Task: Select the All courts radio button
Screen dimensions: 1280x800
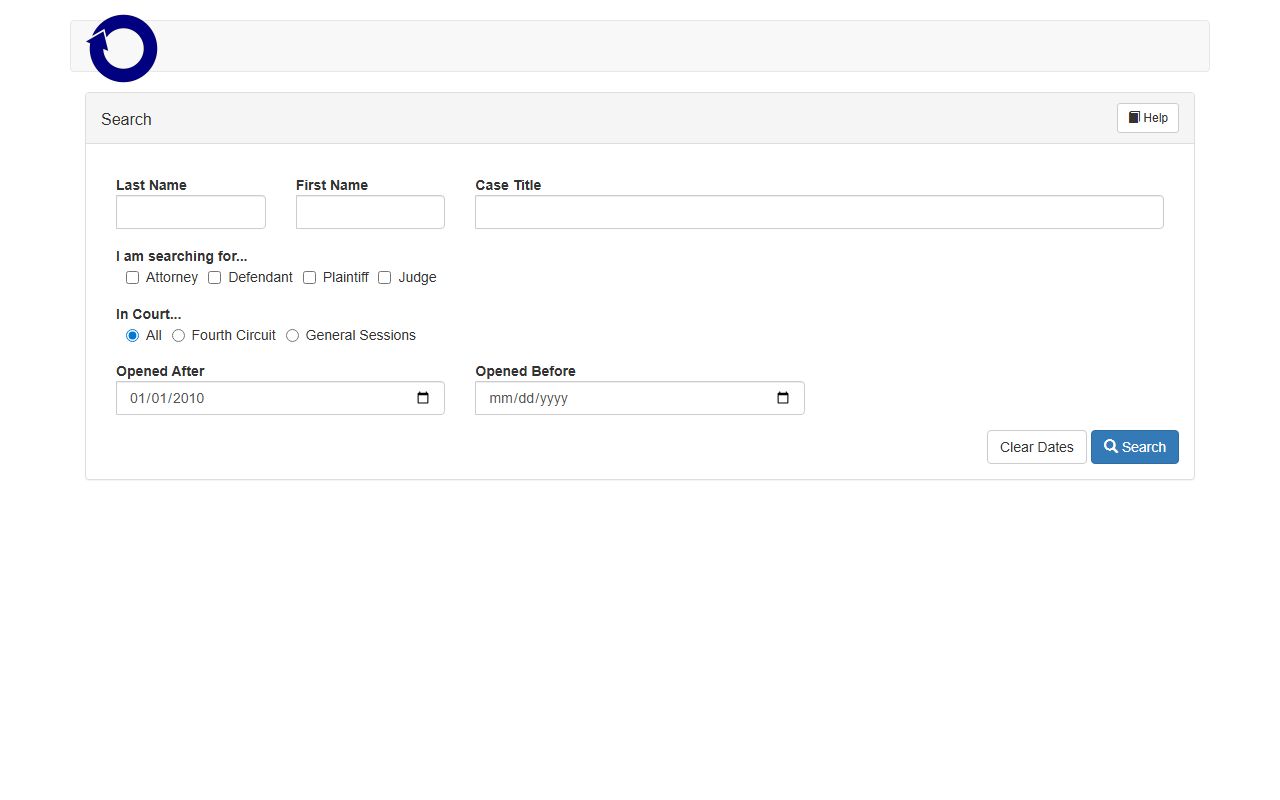Action: point(132,336)
